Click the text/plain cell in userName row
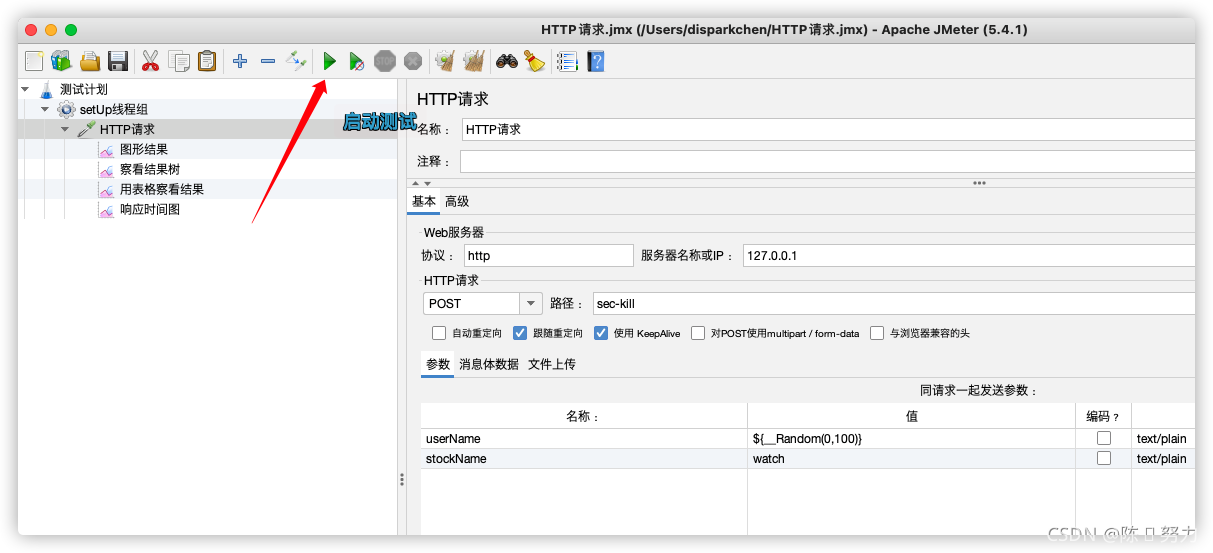Viewport: 1213px width, 553px height. coord(1163,438)
